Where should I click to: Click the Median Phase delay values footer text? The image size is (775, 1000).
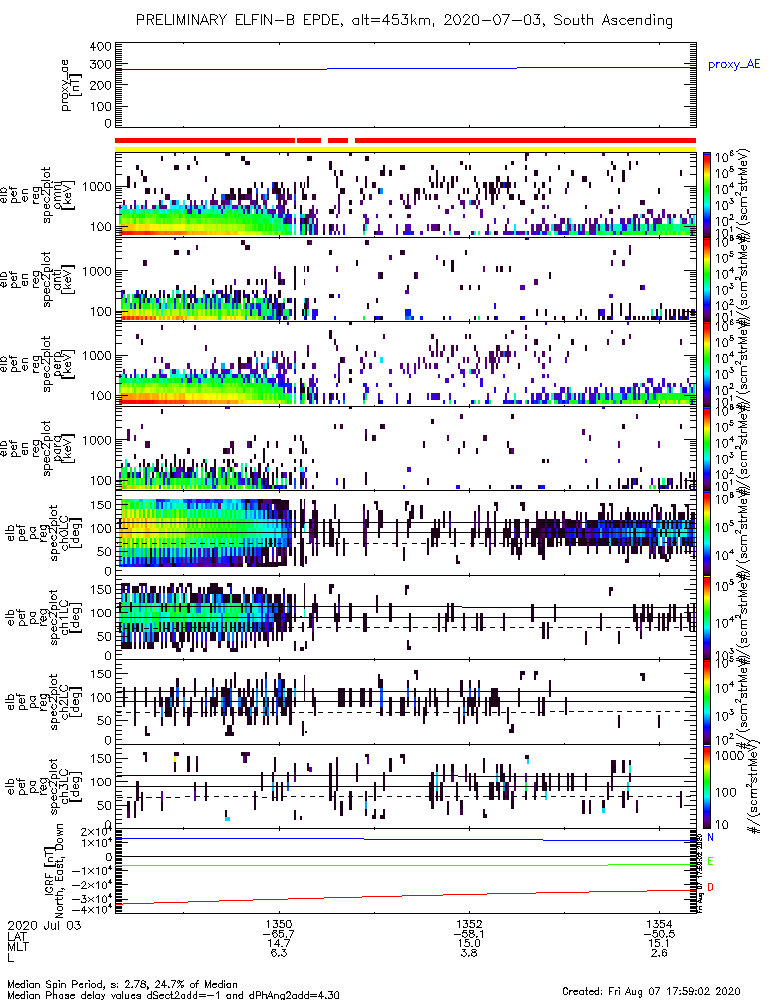[173, 995]
